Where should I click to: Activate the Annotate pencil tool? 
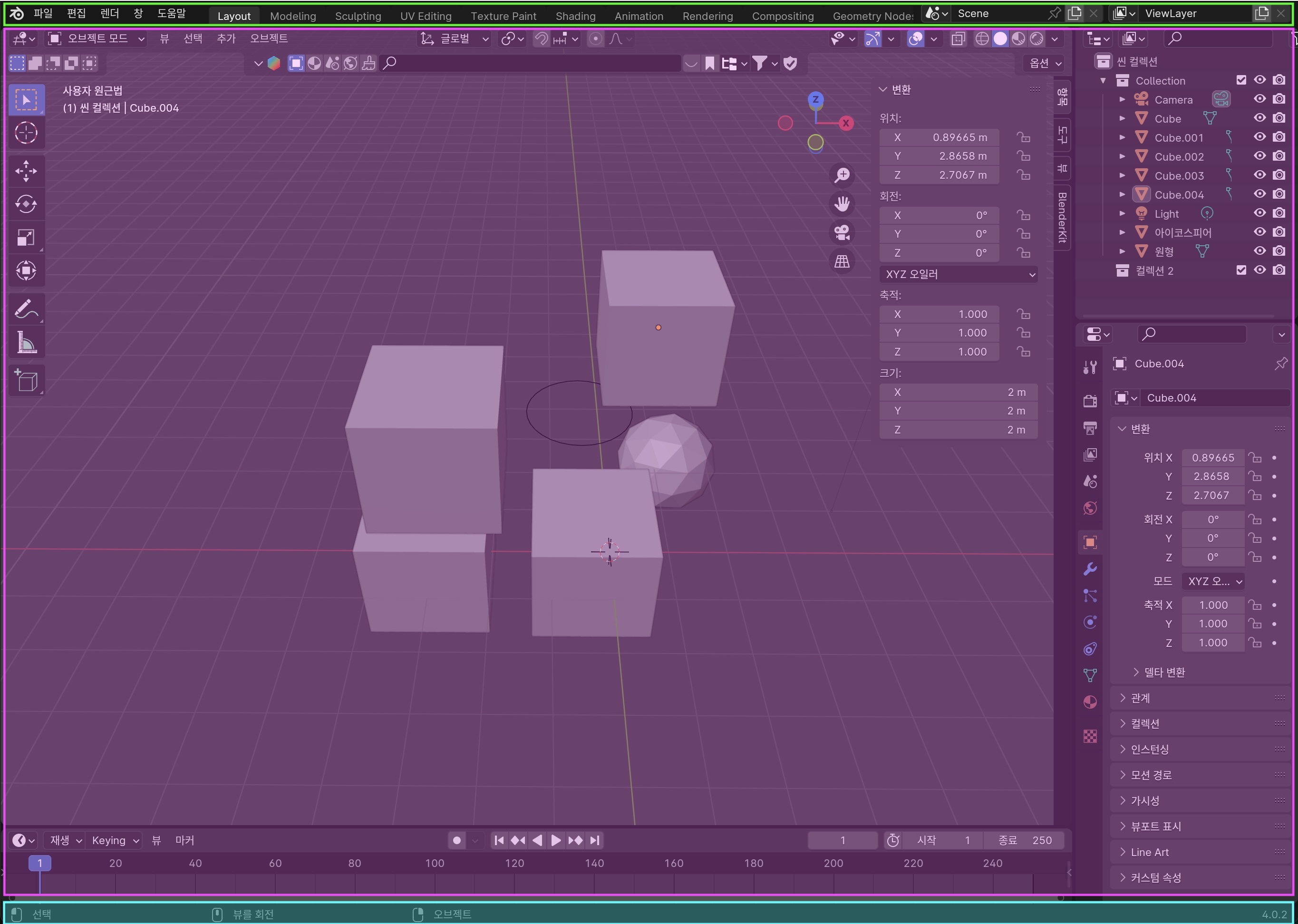[26, 309]
